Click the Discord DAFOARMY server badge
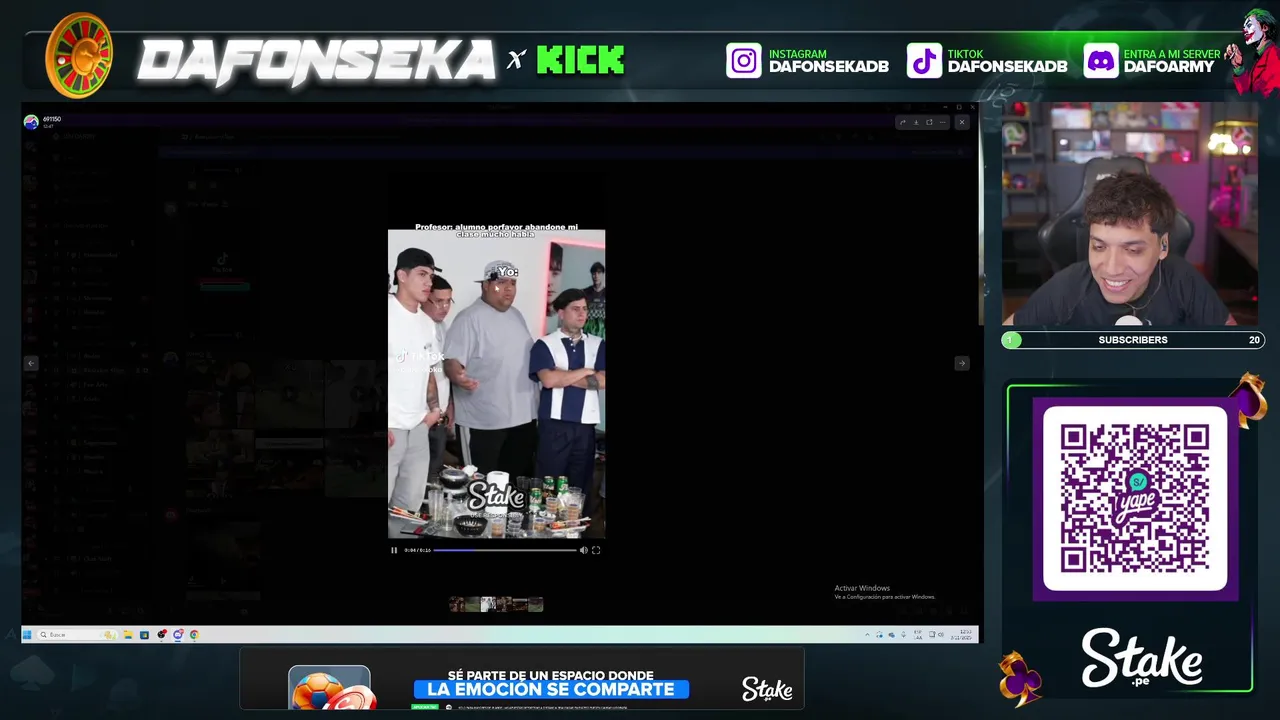 pos(1152,61)
